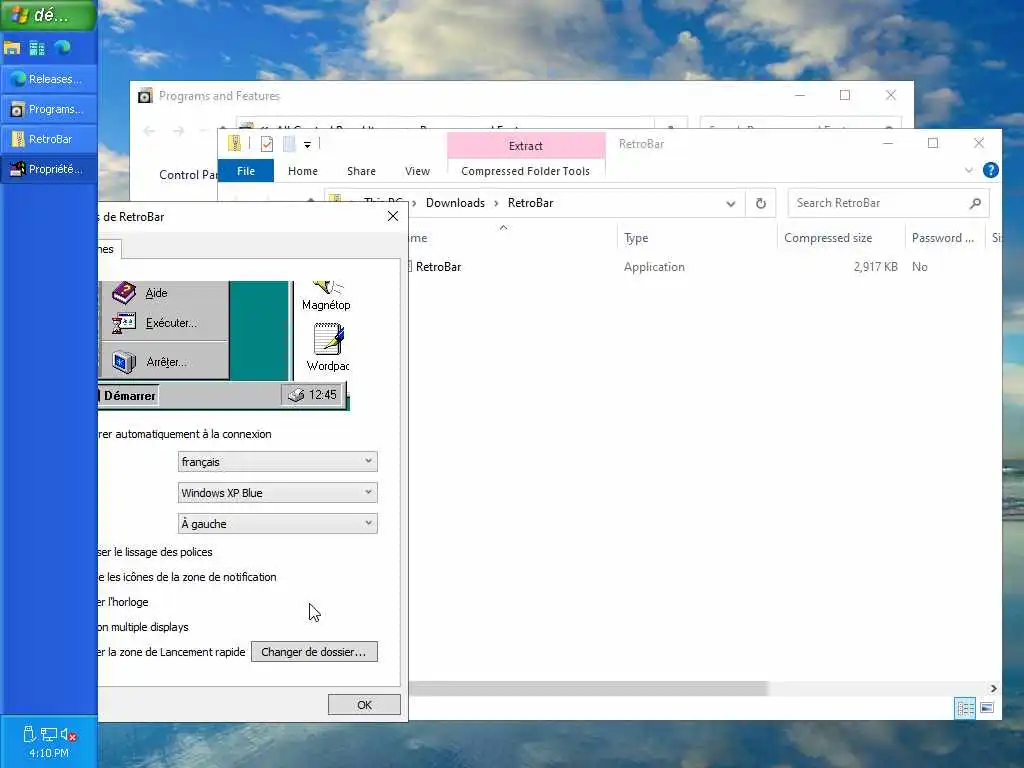
Task: Sort by Compressed size column header
Action: (x=841, y=238)
